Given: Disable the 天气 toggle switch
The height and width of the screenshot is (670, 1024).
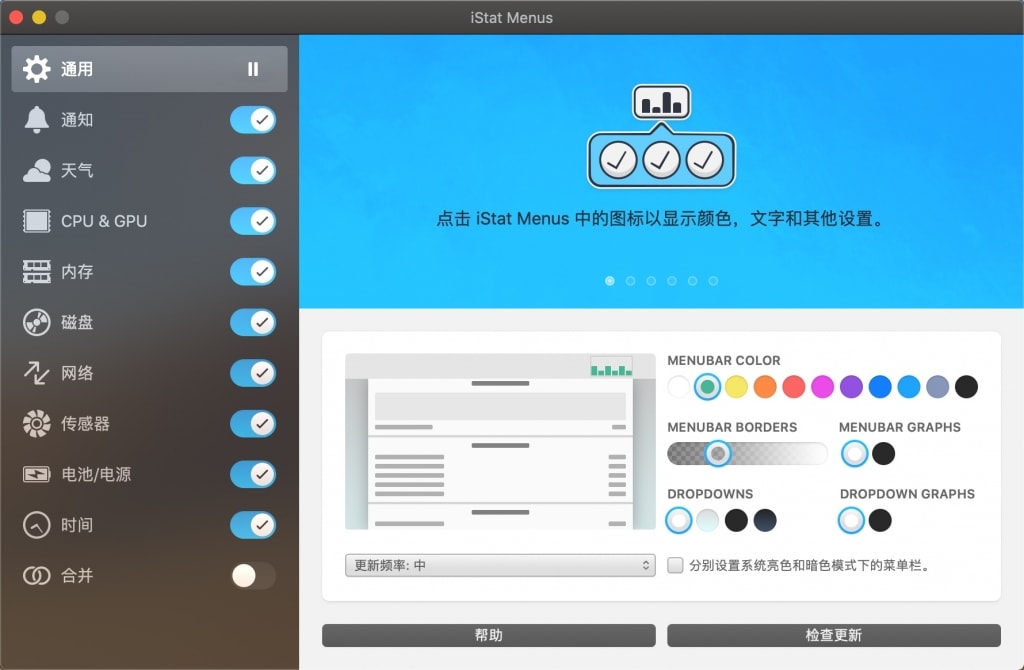Looking at the screenshot, I should tap(252, 171).
